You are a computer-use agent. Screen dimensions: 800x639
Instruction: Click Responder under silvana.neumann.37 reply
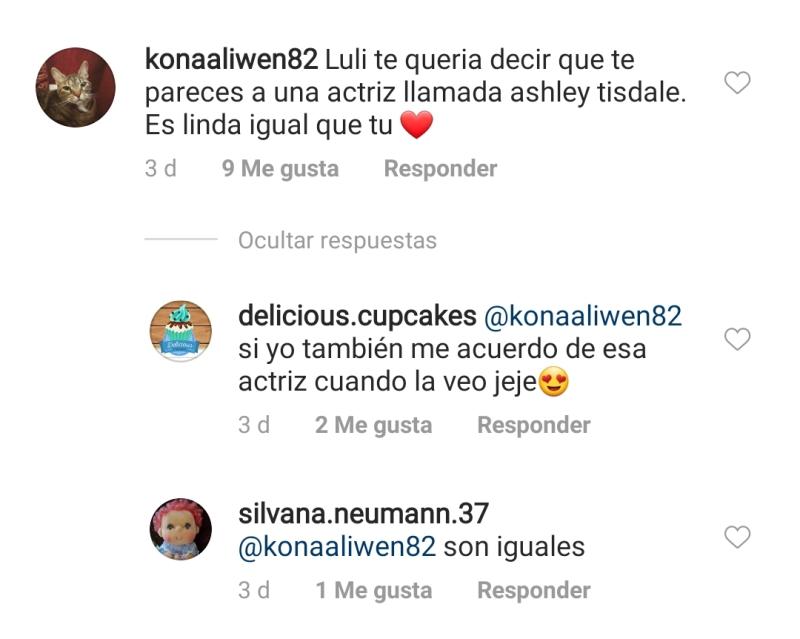[x=534, y=591]
